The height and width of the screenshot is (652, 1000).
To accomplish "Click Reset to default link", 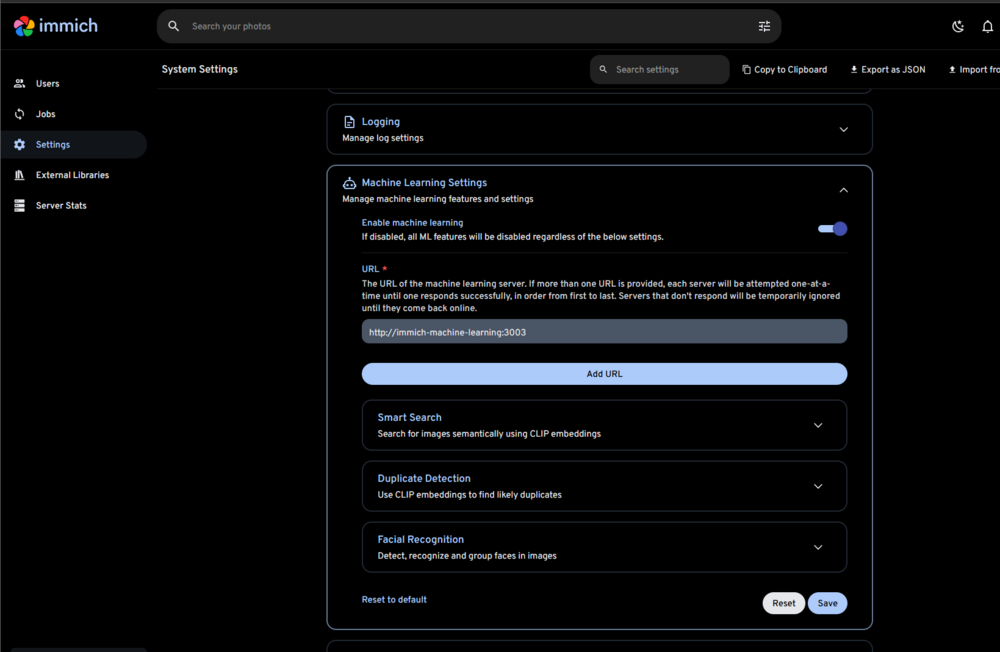I will click(x=394, y=600).
